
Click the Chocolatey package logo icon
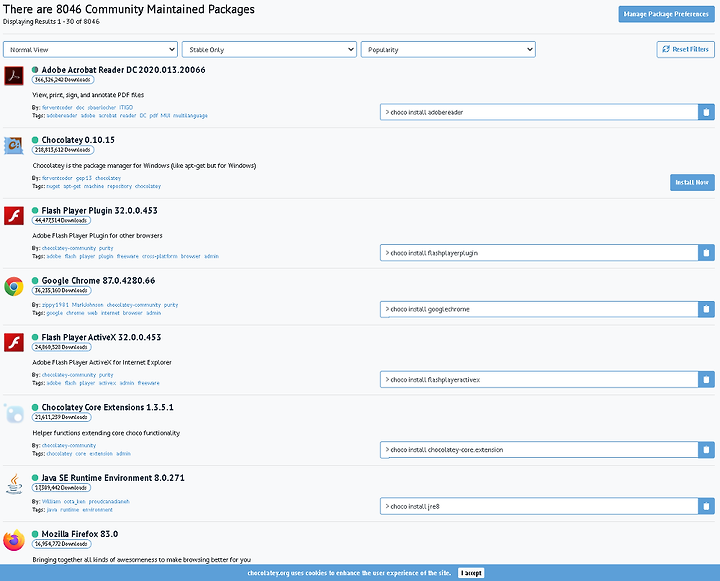14,146
